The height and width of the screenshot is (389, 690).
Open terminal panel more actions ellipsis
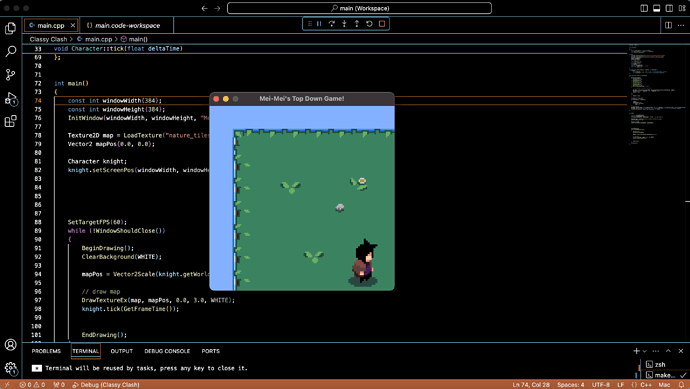[x=656, y=351]
